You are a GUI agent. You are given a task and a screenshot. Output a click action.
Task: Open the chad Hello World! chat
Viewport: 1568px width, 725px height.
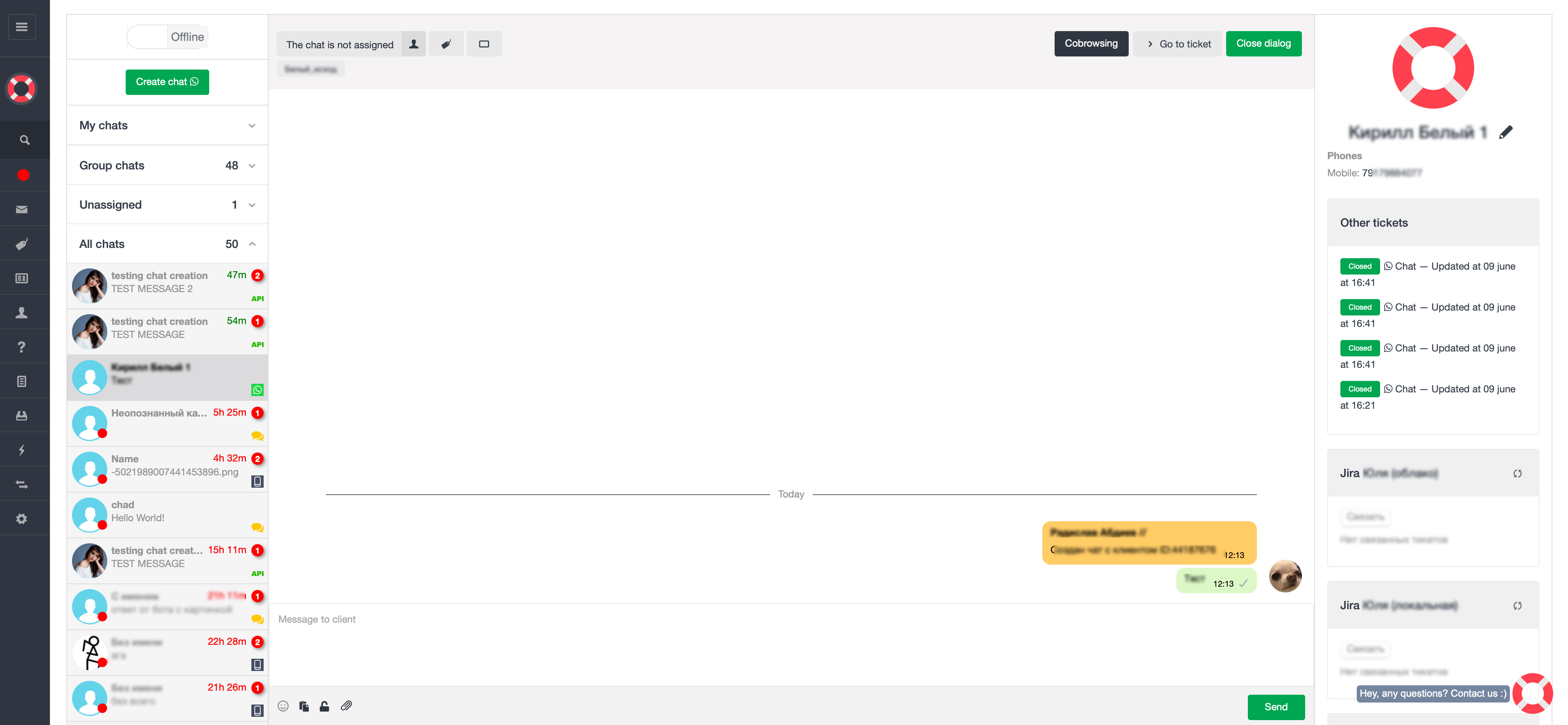(x=167, y=515)
